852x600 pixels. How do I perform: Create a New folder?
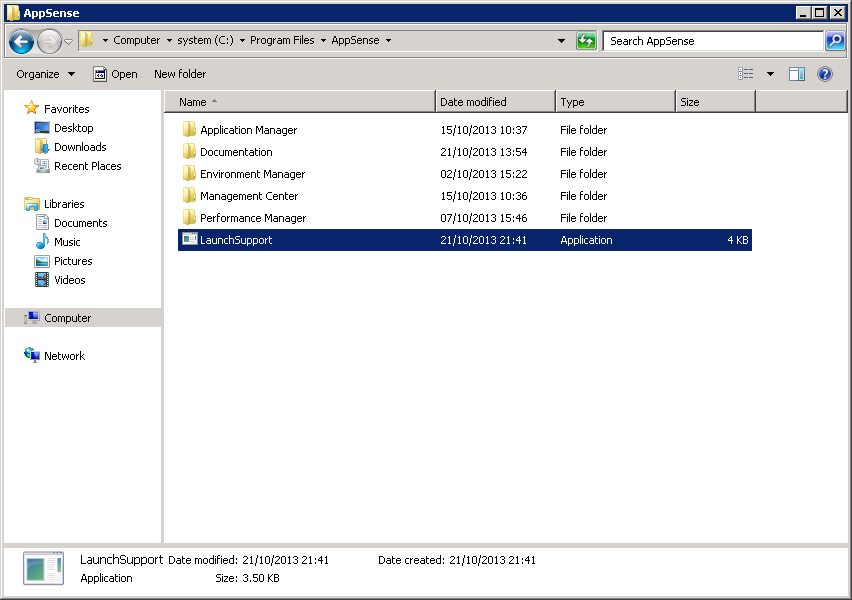pos(180,74)
